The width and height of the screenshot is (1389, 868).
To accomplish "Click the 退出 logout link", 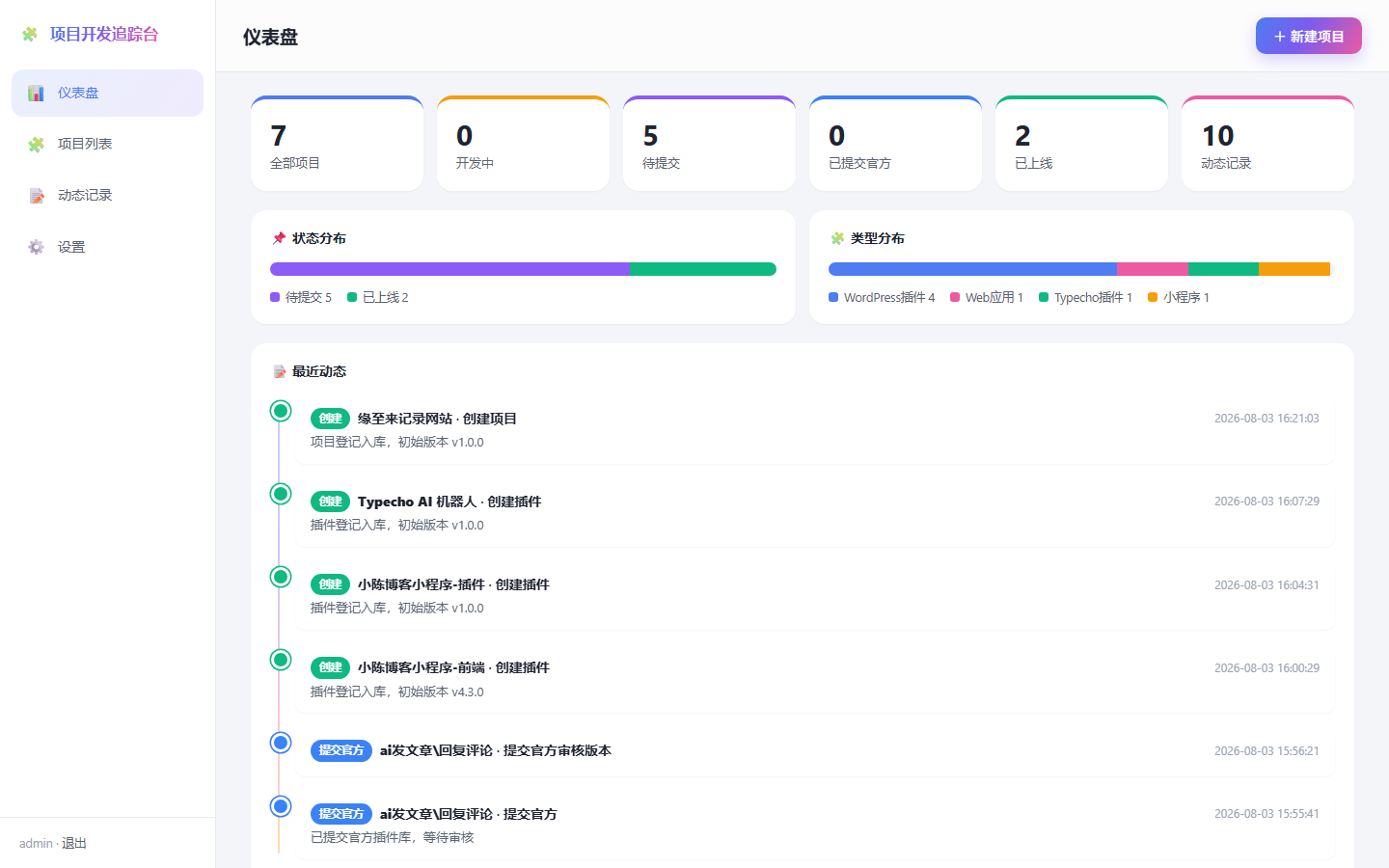I will coord(74,843).
